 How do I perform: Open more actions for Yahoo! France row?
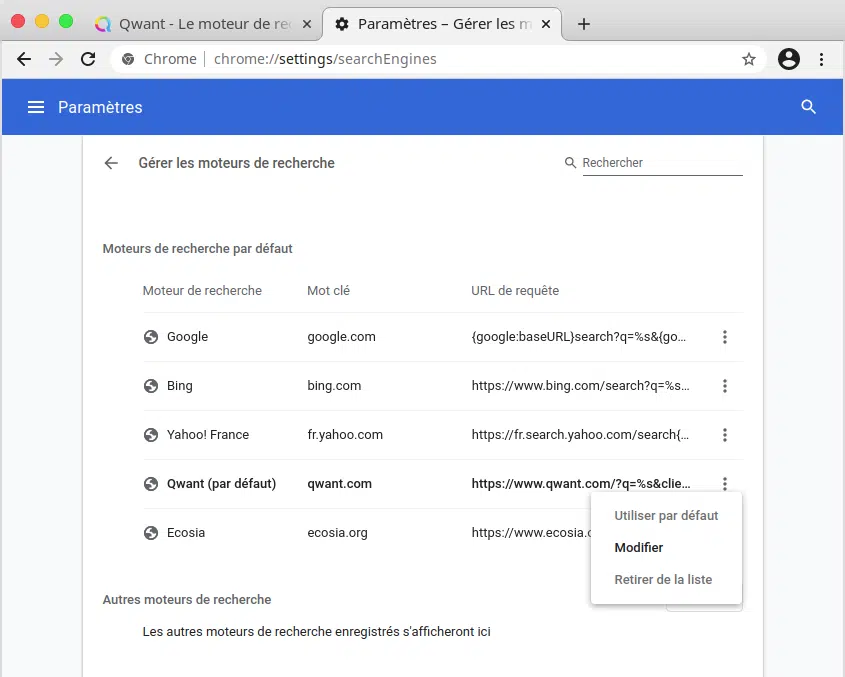click(725, 435)
